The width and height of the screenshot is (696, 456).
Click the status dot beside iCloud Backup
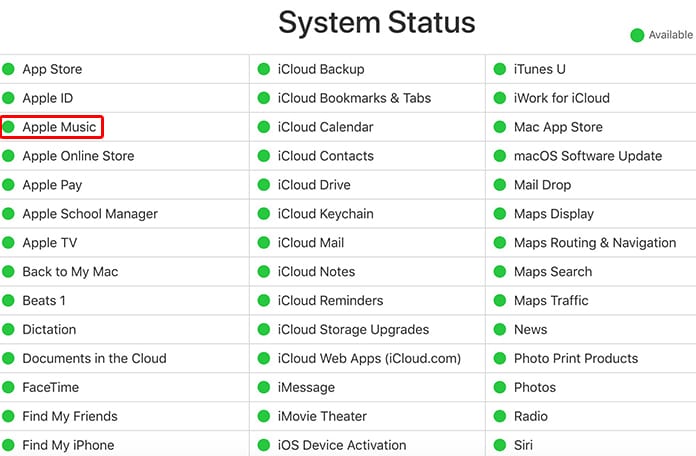pos(264,69)
